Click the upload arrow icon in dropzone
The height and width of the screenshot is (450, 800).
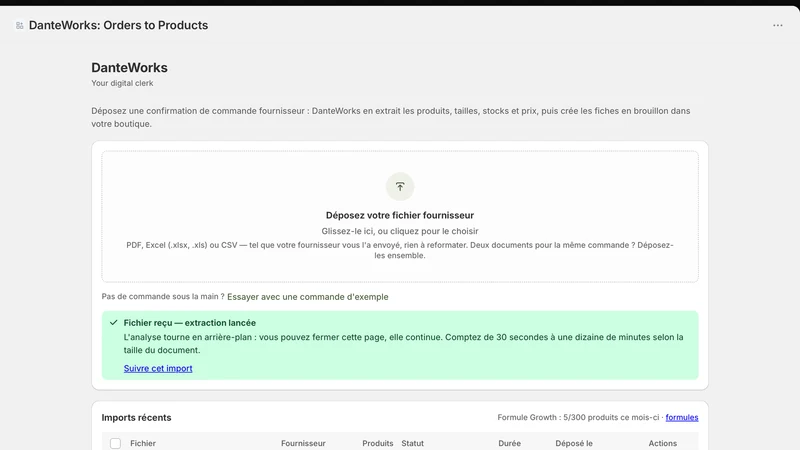coord(400,187)
